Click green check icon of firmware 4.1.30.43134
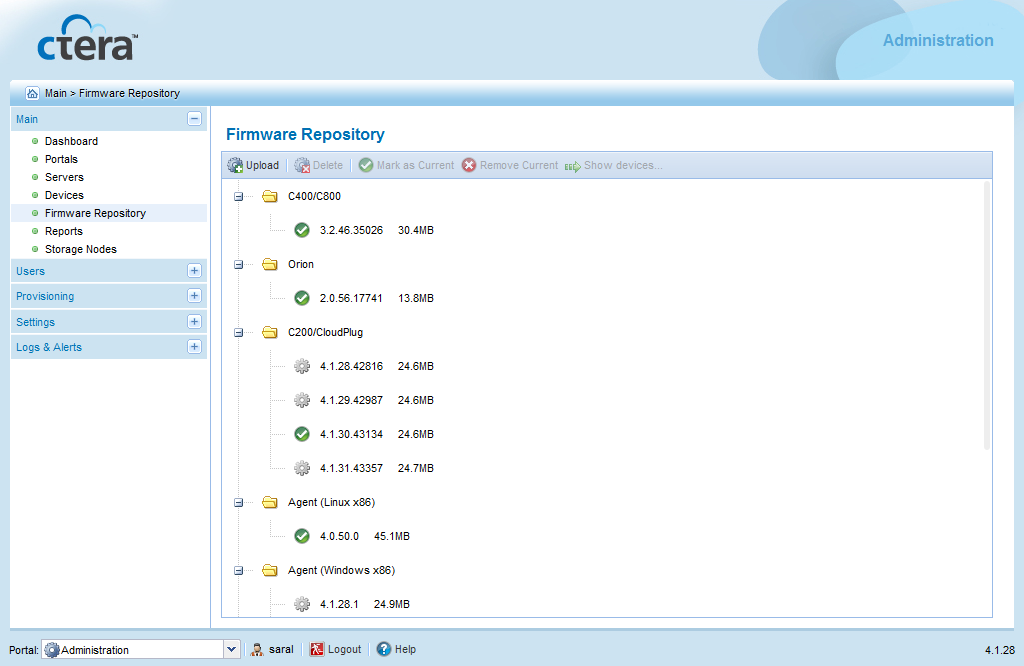This screenshot has width=1024, height=666. pos(302,434)
